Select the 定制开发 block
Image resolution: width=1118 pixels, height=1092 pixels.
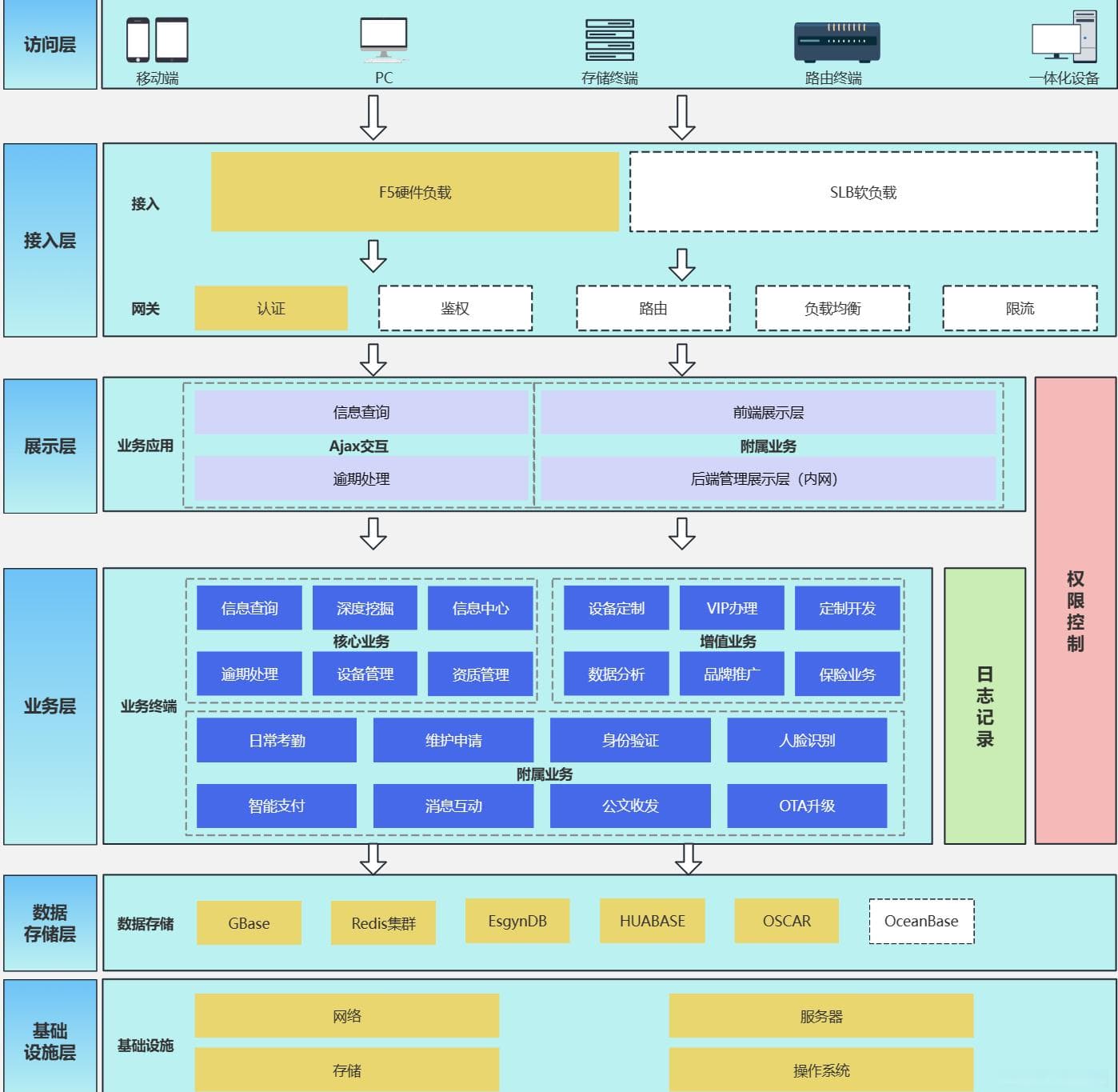[848, 608]
